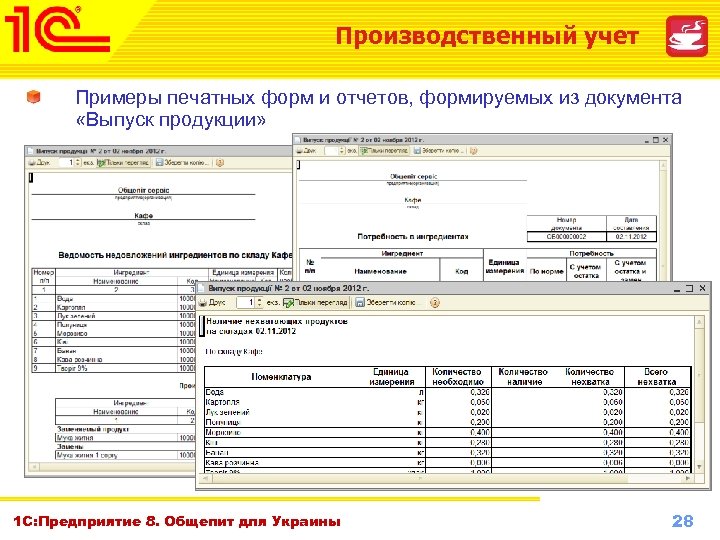This screenshot has width=720, height=540.
Task: Click 'Количество нехватка' column header
Action: (x=590, y=377)
